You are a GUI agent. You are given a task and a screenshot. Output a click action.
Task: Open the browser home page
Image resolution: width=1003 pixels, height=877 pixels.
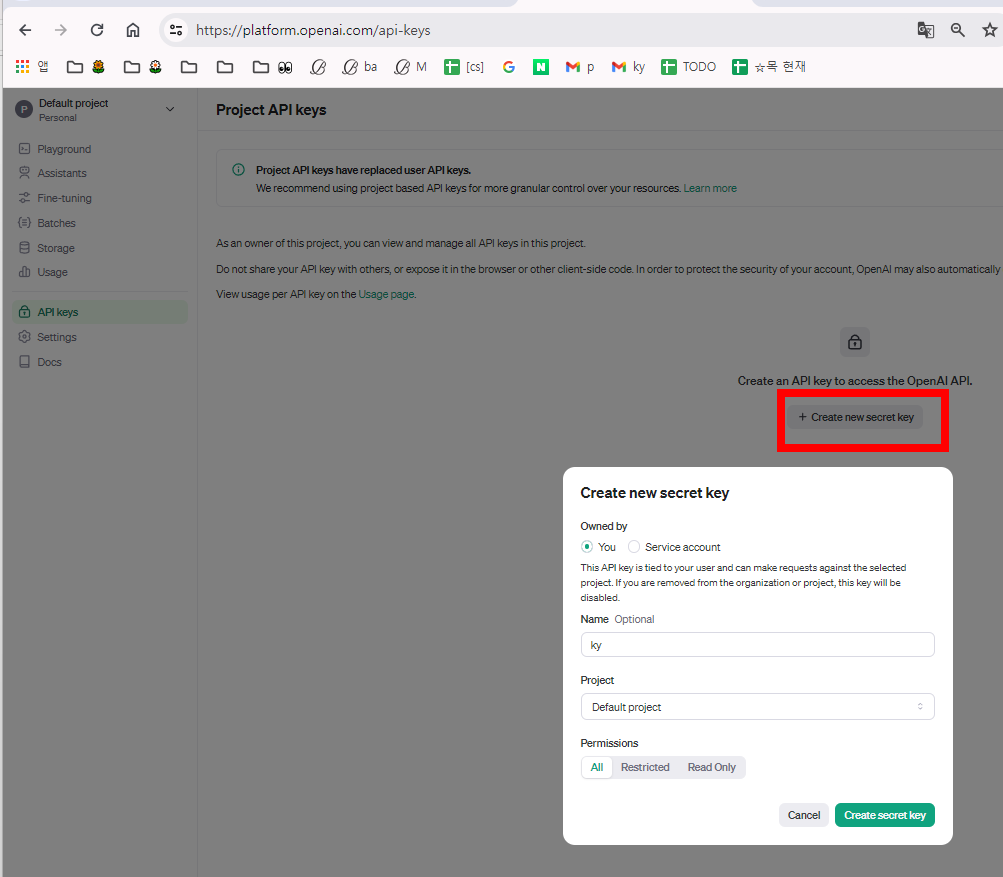[x=132, y=30]
